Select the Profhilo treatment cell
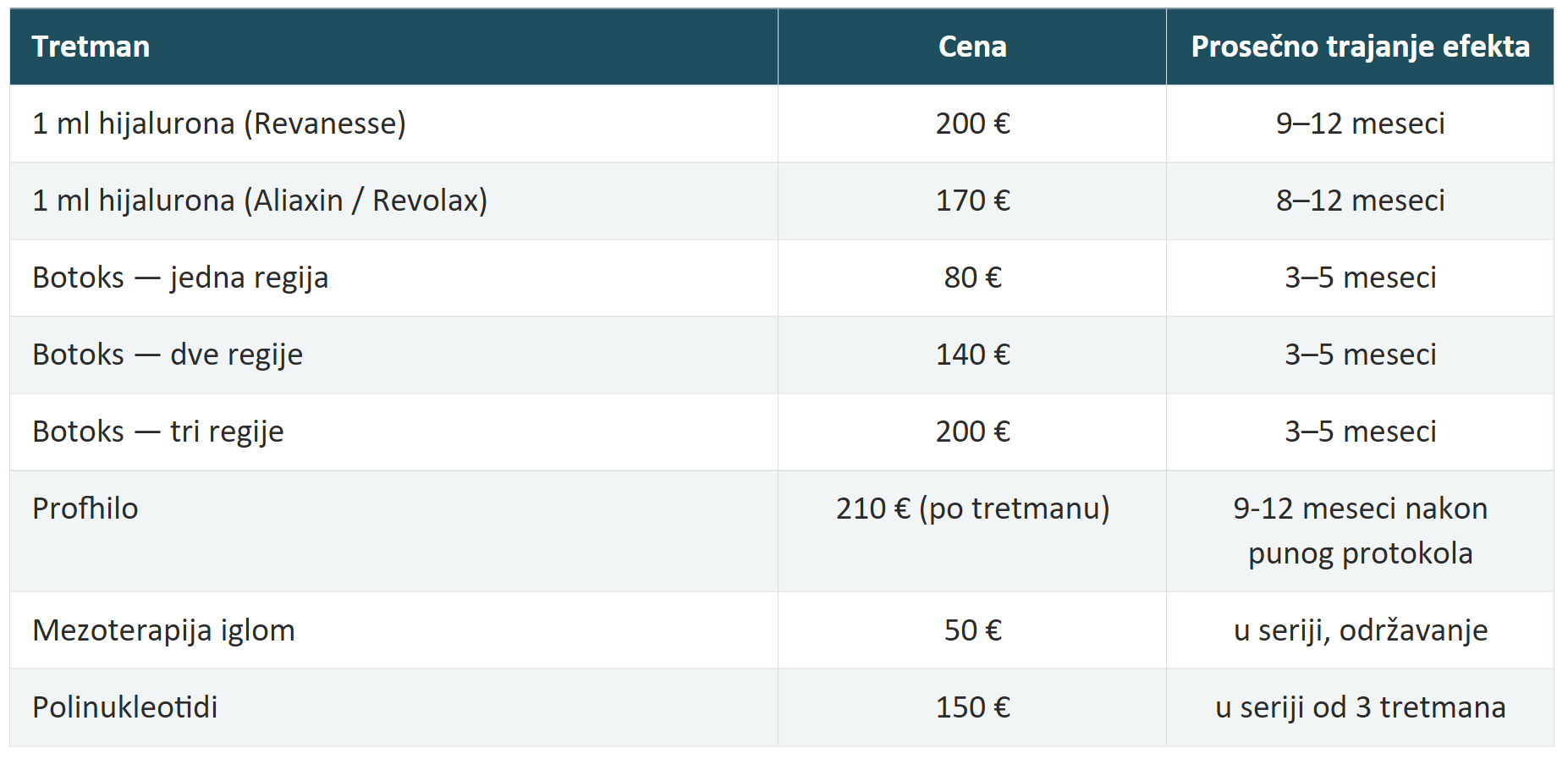 [x=393, y=531]
